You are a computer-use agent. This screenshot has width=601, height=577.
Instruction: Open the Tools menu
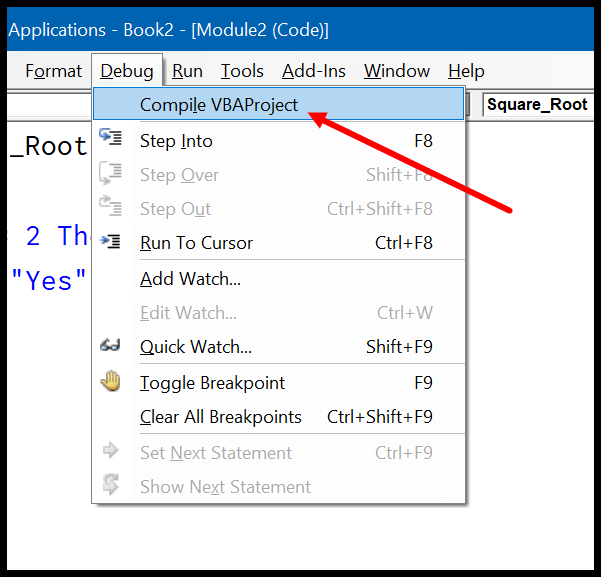(x=242, y=71)
